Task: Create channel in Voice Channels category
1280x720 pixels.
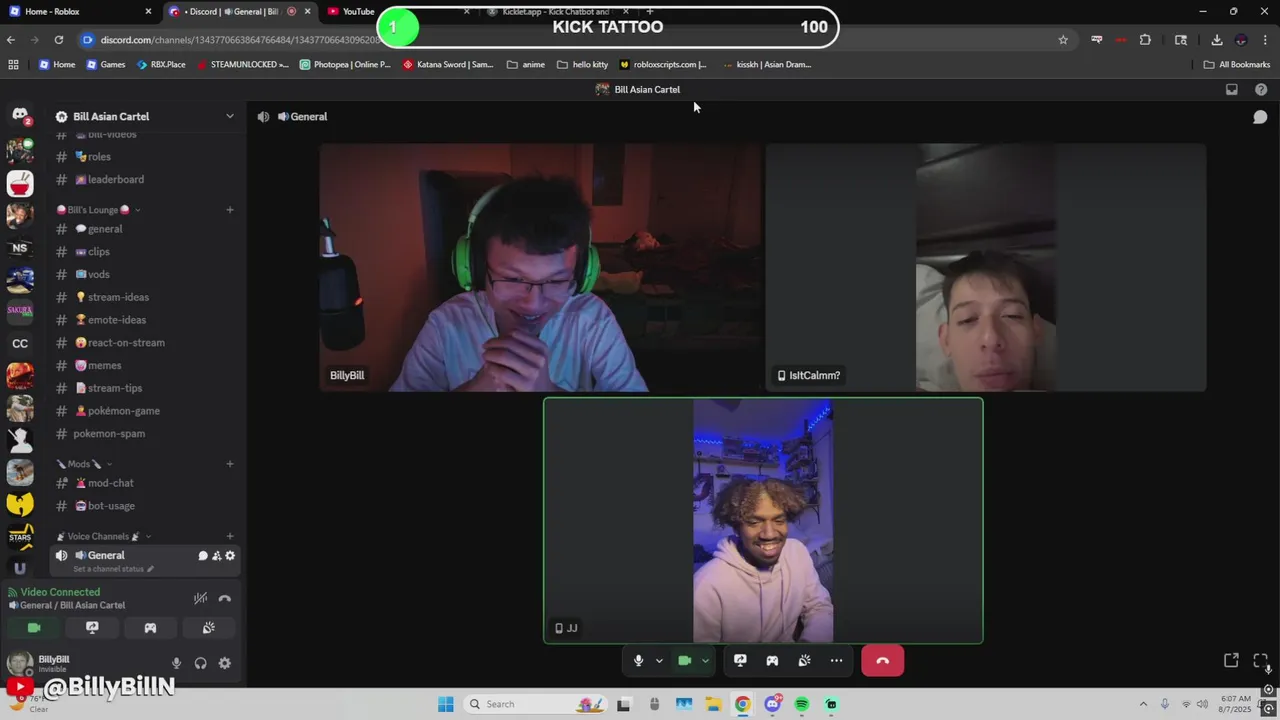Action: [x=230, y=537]
